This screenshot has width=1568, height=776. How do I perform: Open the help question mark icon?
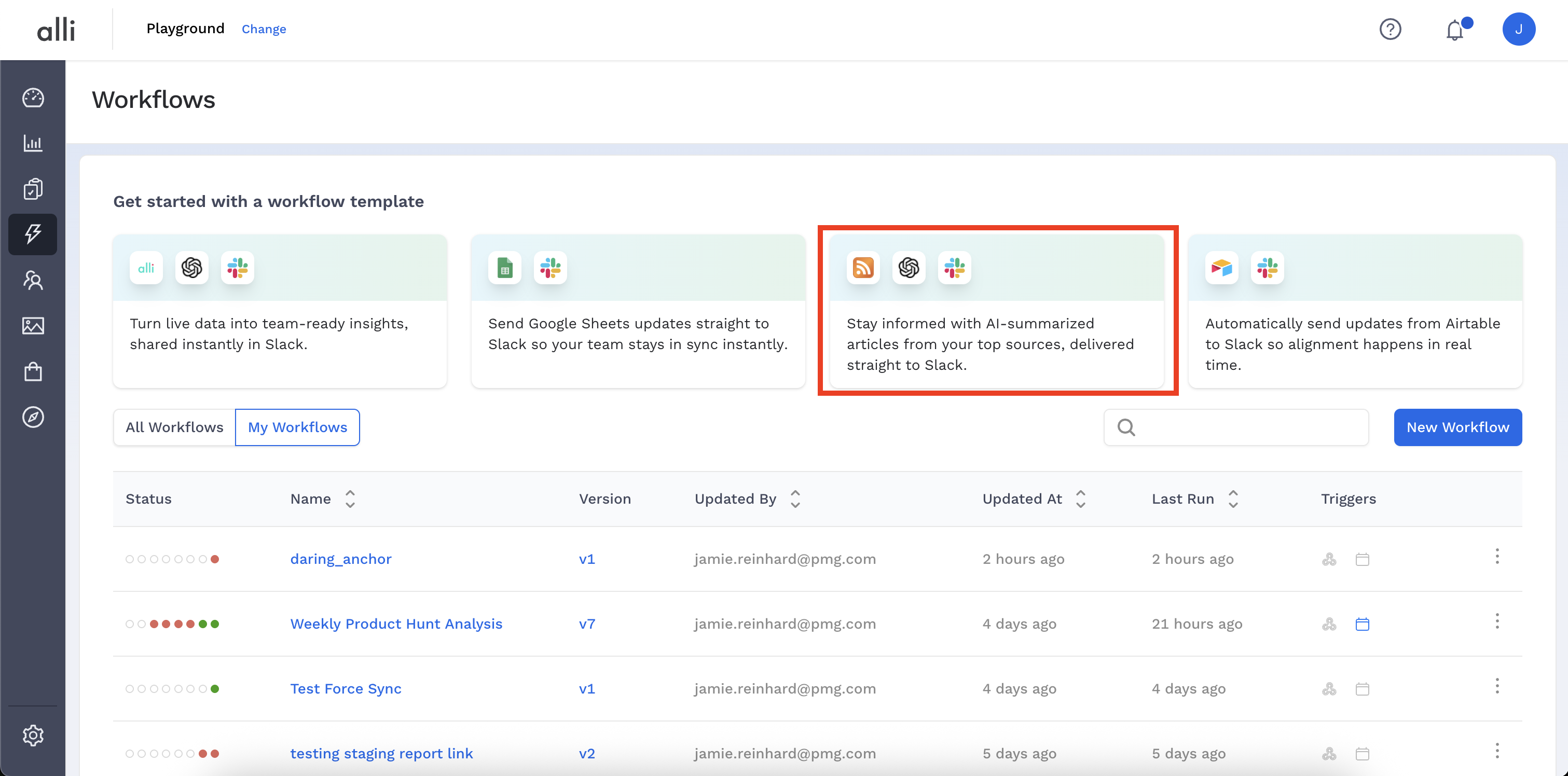pyautogui.click(x=1390, y=29)
